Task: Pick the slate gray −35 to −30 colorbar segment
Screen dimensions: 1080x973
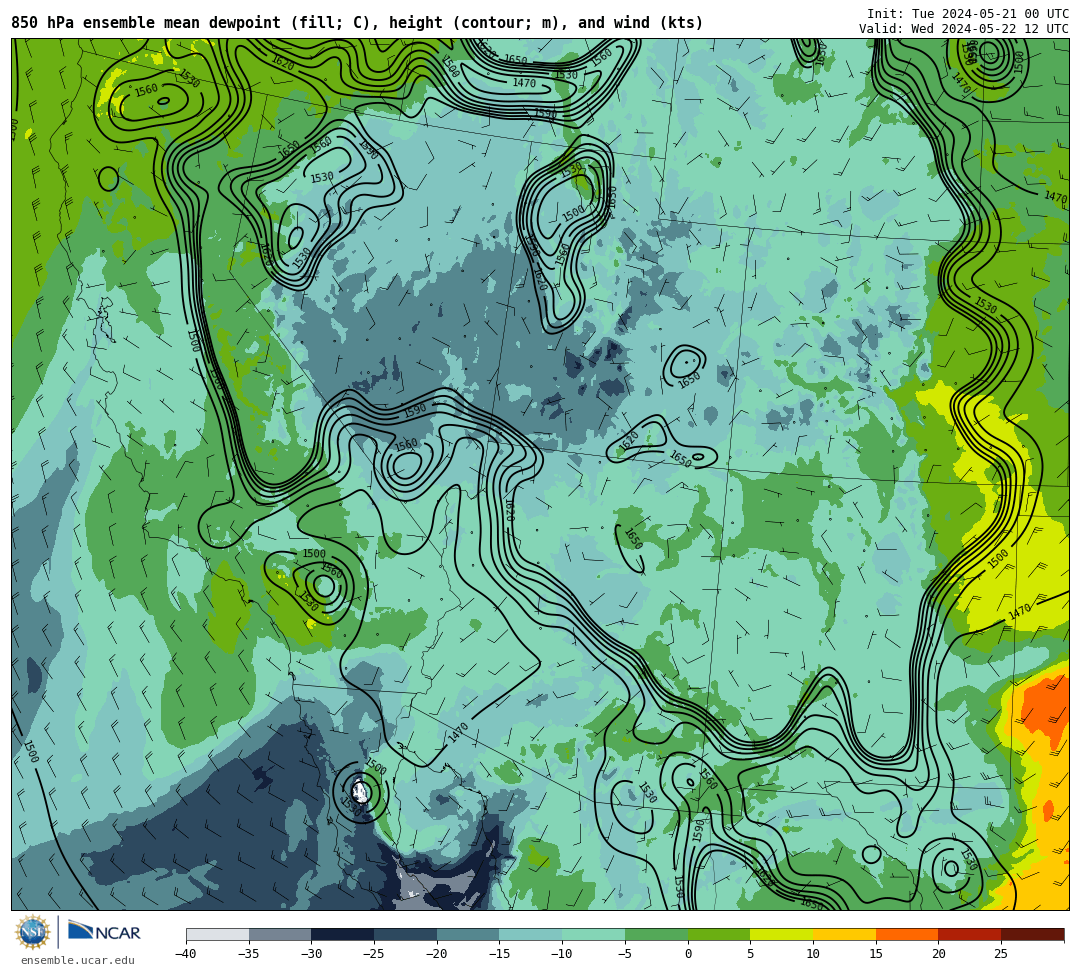Action: pyautogui.click(x=280, y=934)
